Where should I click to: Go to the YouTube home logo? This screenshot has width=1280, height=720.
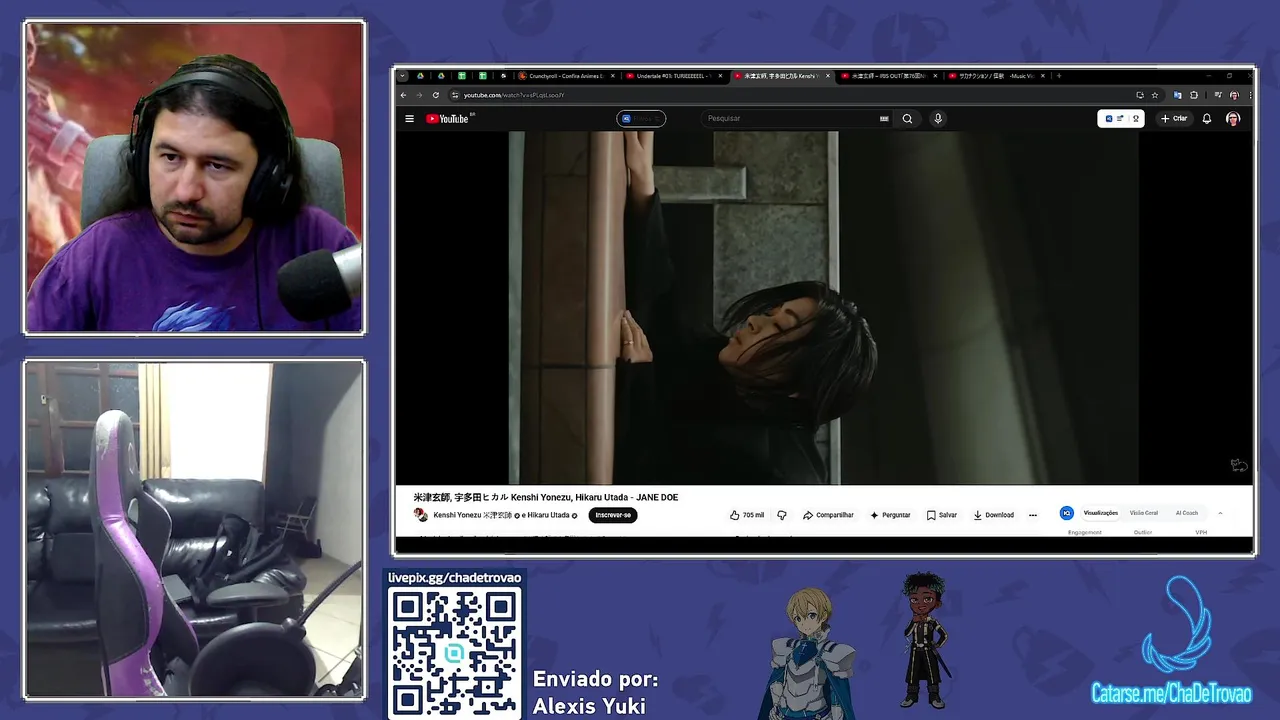click(x=448, y=118)
